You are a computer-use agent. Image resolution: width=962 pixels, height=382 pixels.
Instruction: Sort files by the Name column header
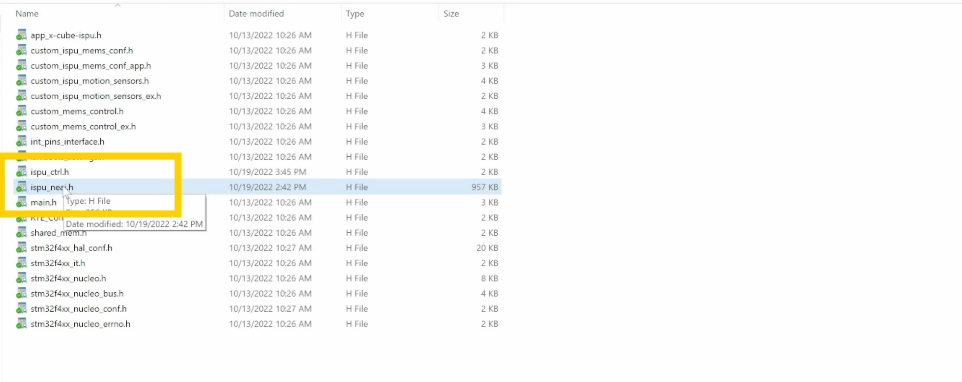[27, 13]
